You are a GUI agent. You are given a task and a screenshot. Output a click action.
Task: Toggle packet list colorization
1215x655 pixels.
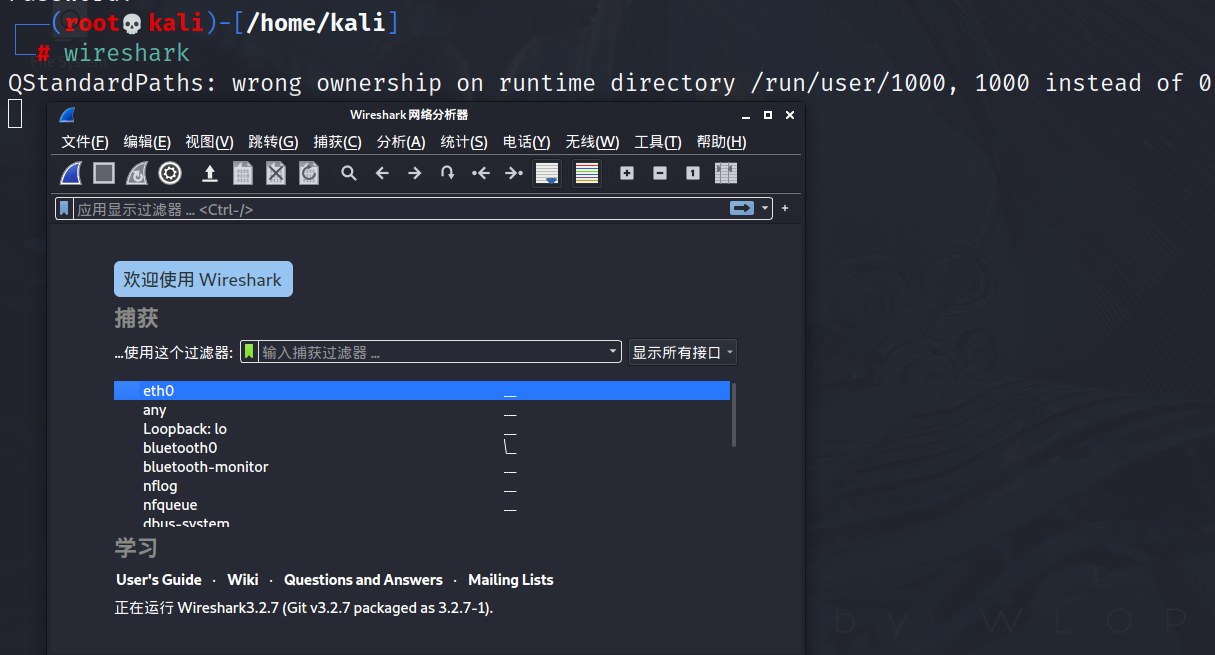(x=587, y=174)
